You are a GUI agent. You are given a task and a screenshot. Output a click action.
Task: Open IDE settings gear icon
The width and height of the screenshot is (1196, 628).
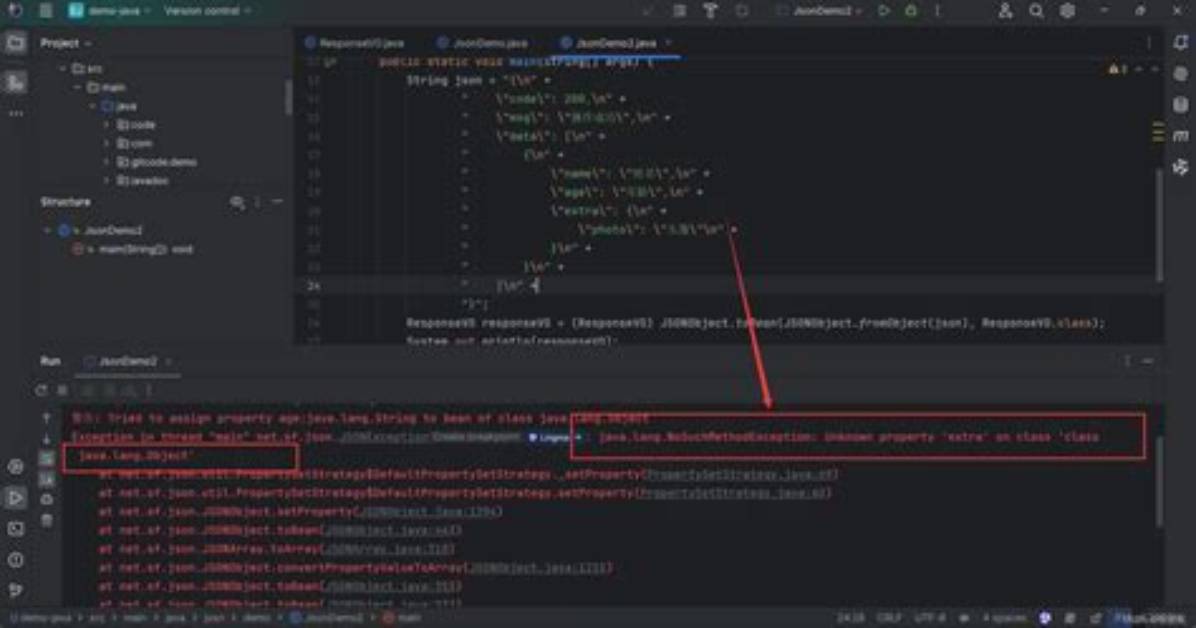coord(1067,11)
